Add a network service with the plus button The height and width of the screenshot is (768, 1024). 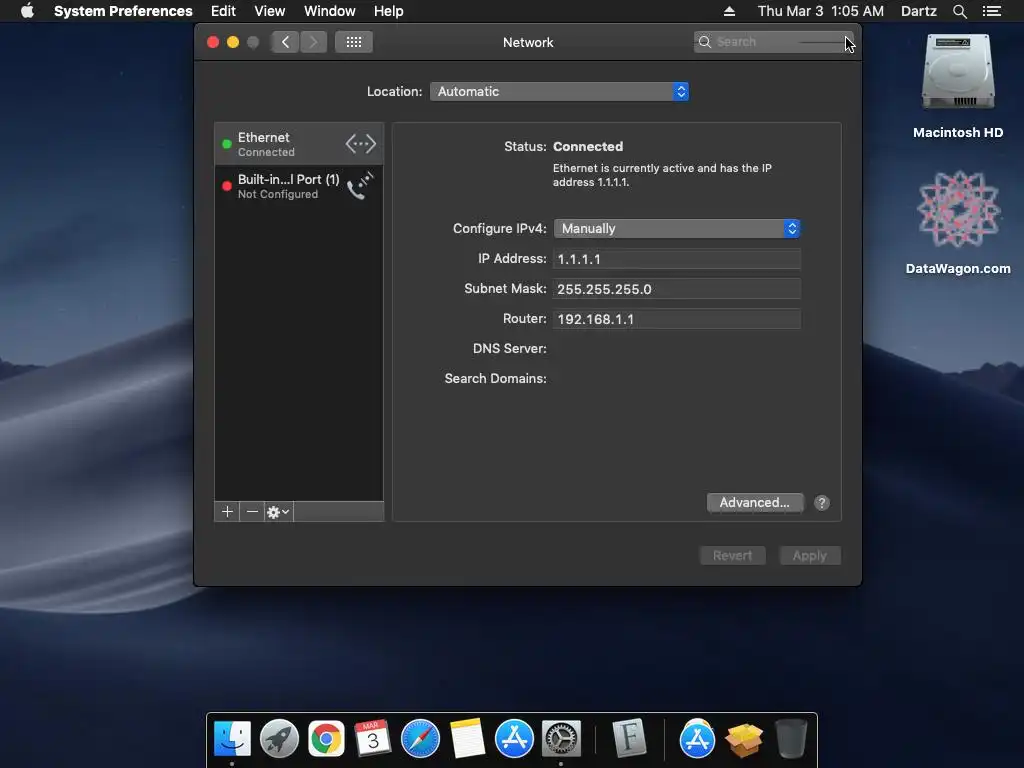227,512
